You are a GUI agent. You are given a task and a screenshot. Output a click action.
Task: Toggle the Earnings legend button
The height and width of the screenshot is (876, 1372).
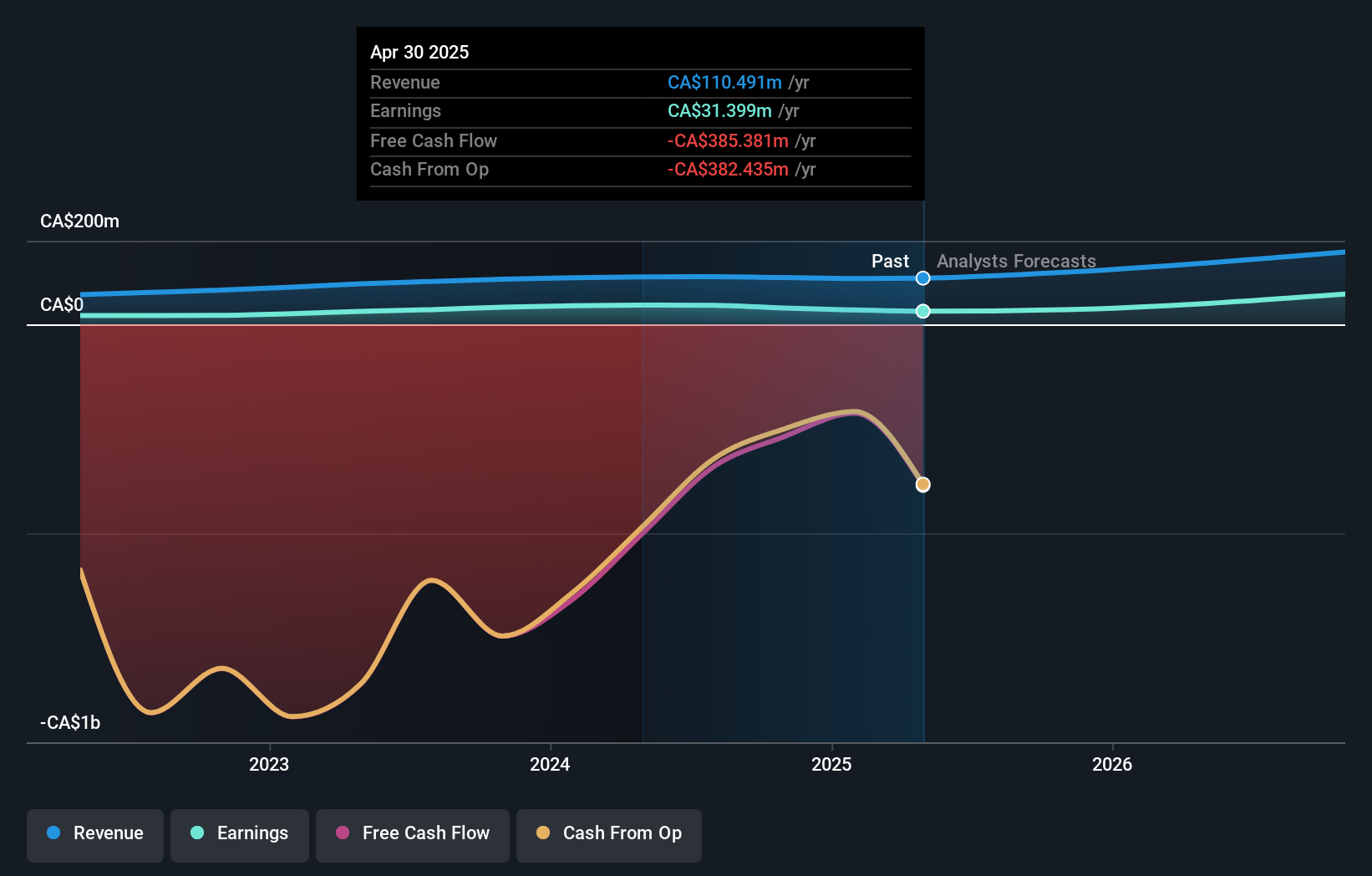[x=240, y=835]
